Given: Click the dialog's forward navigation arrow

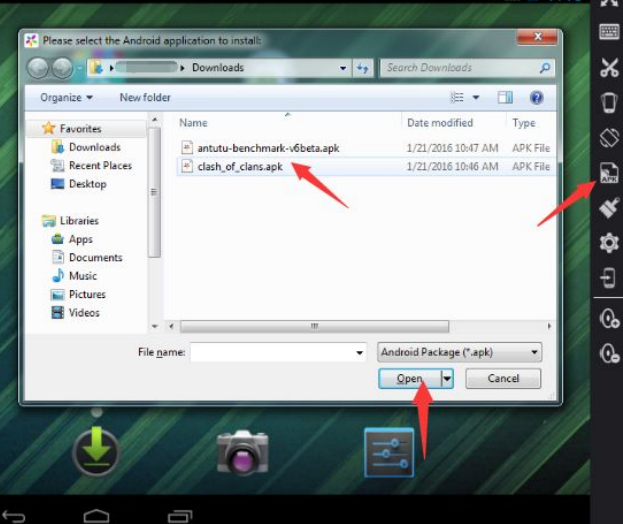Looking at the screenshot, I should pyautogui.click(x=62, y=68).
